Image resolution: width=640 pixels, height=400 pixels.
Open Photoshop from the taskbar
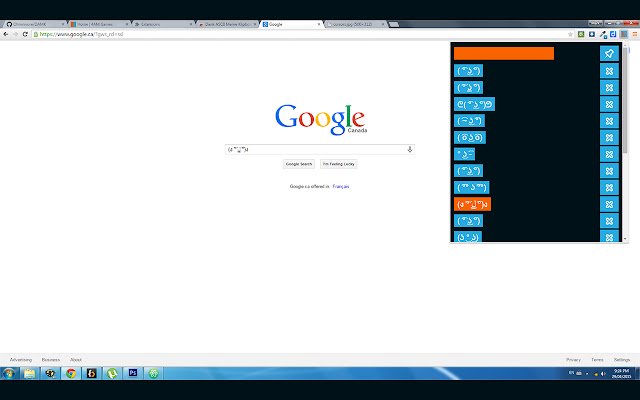[x=133, y=373]
